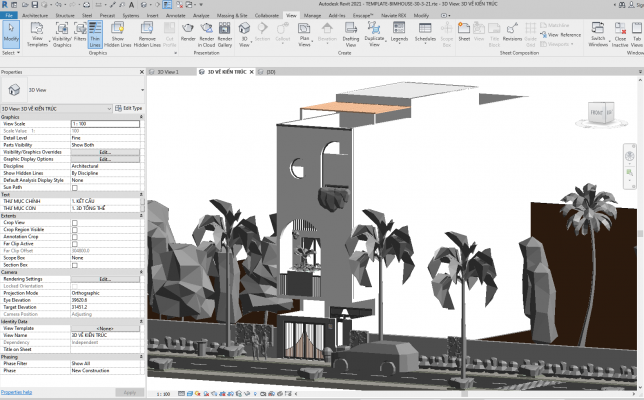The height and width of the screenshot is (400, 644).
Task: Tick the Crop View checkbox
Action: [x=74, y=222]
